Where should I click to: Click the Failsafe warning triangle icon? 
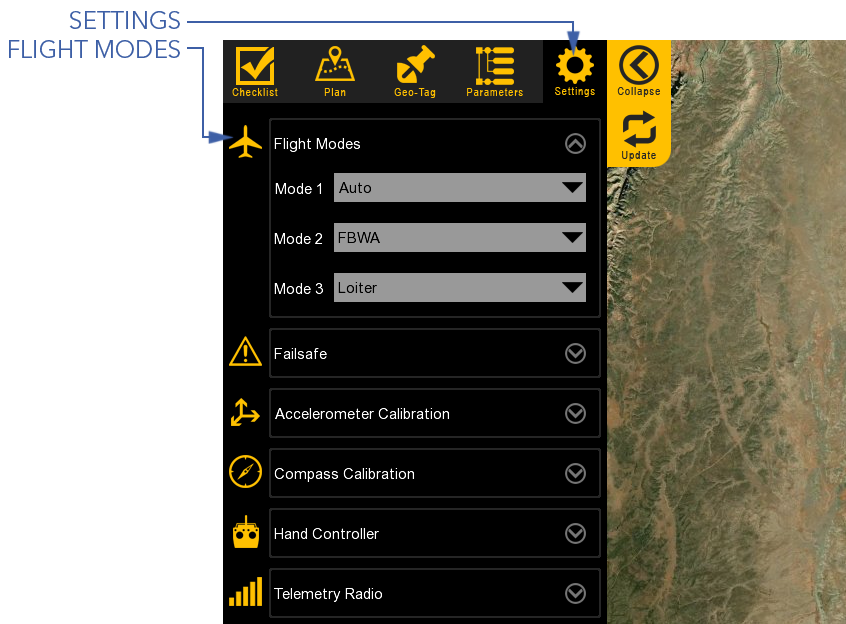click(245, 352)
